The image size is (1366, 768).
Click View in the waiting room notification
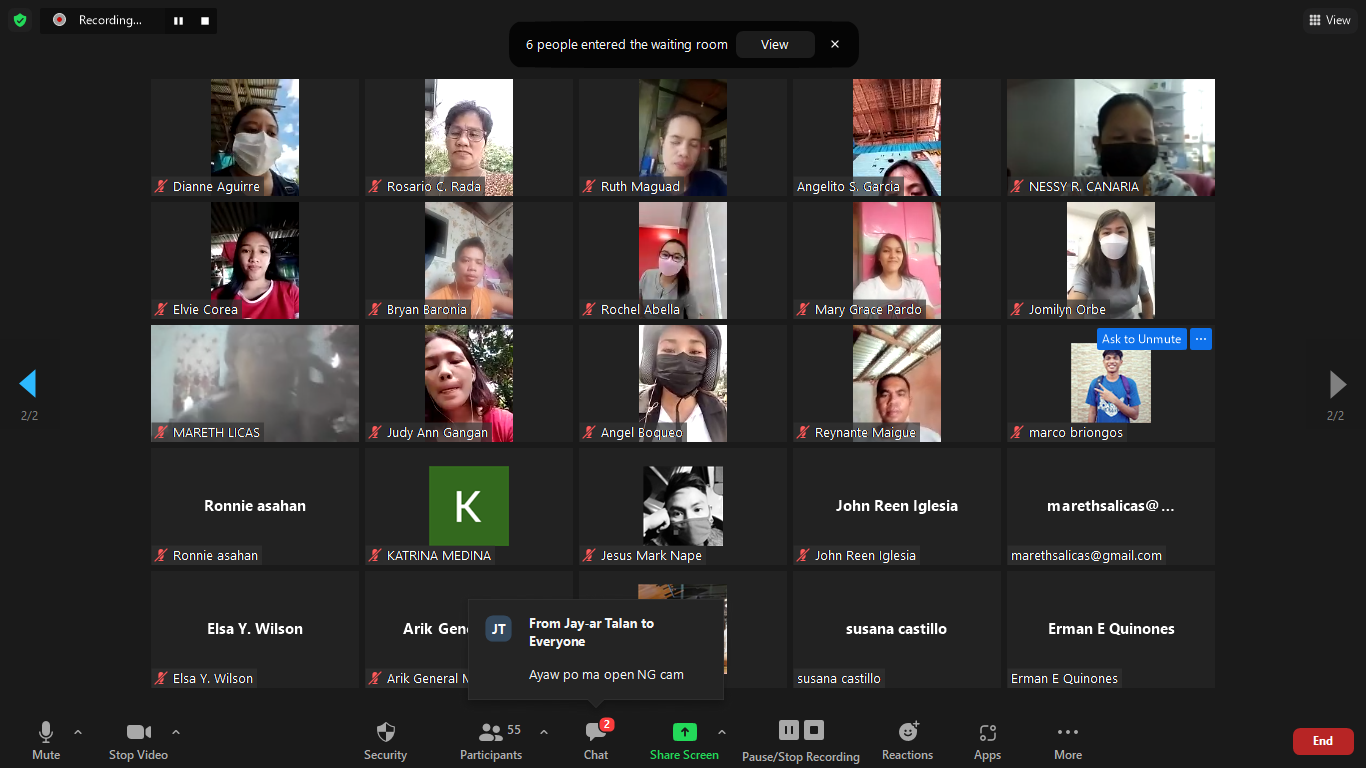[x=774, y=44]
